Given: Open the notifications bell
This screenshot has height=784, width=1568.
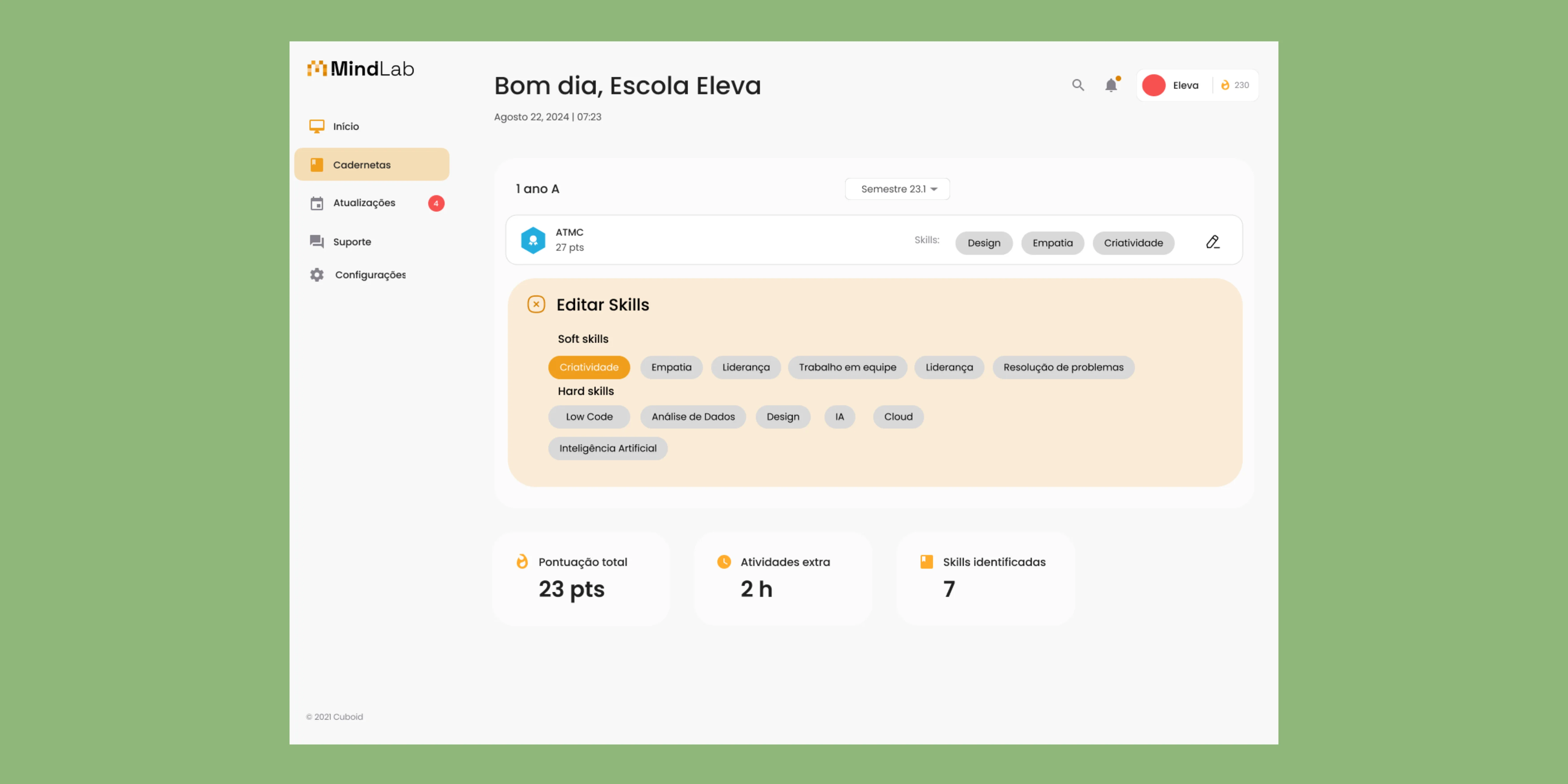Looking at the screenshot, I should pos(1111,85).
